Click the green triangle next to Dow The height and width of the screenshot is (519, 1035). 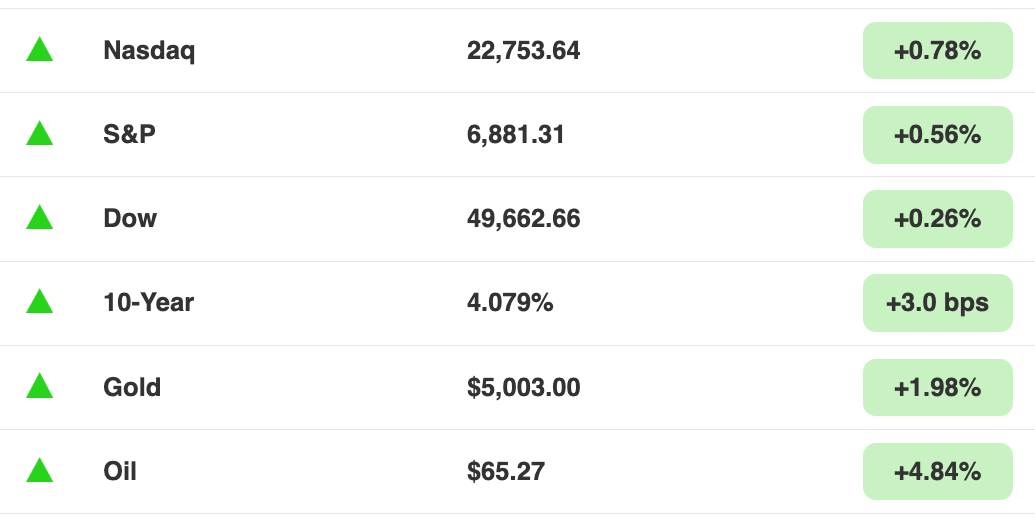(x=40, y=217)
